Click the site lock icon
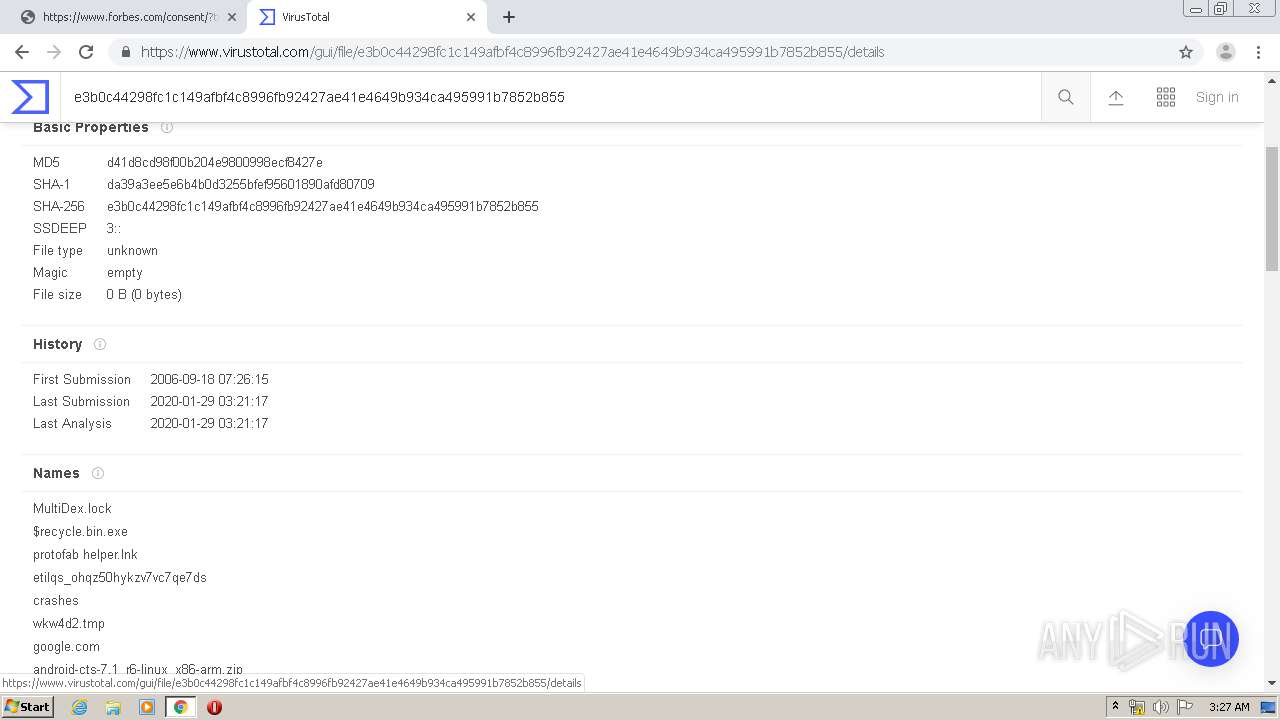The width and height of the screenshot is (1280, 720). pyautogui.click(x=126, y=52)
